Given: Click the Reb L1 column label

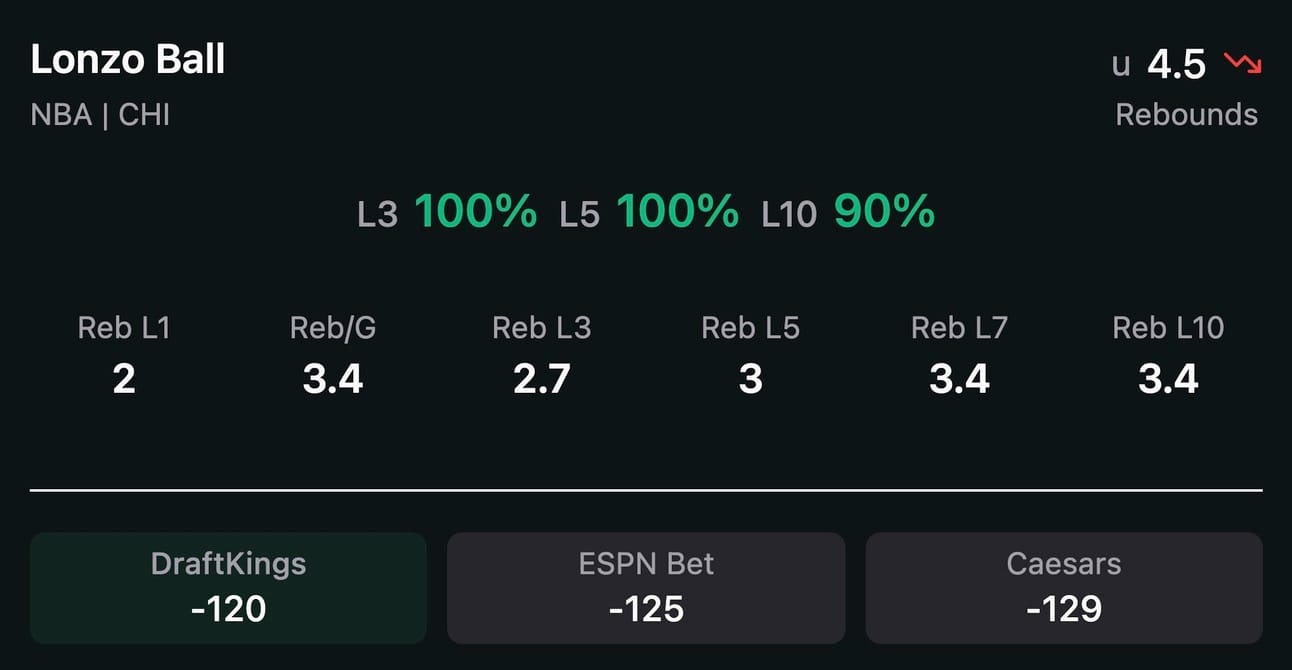Looking at the screenshot, I should tap(124, 328).
